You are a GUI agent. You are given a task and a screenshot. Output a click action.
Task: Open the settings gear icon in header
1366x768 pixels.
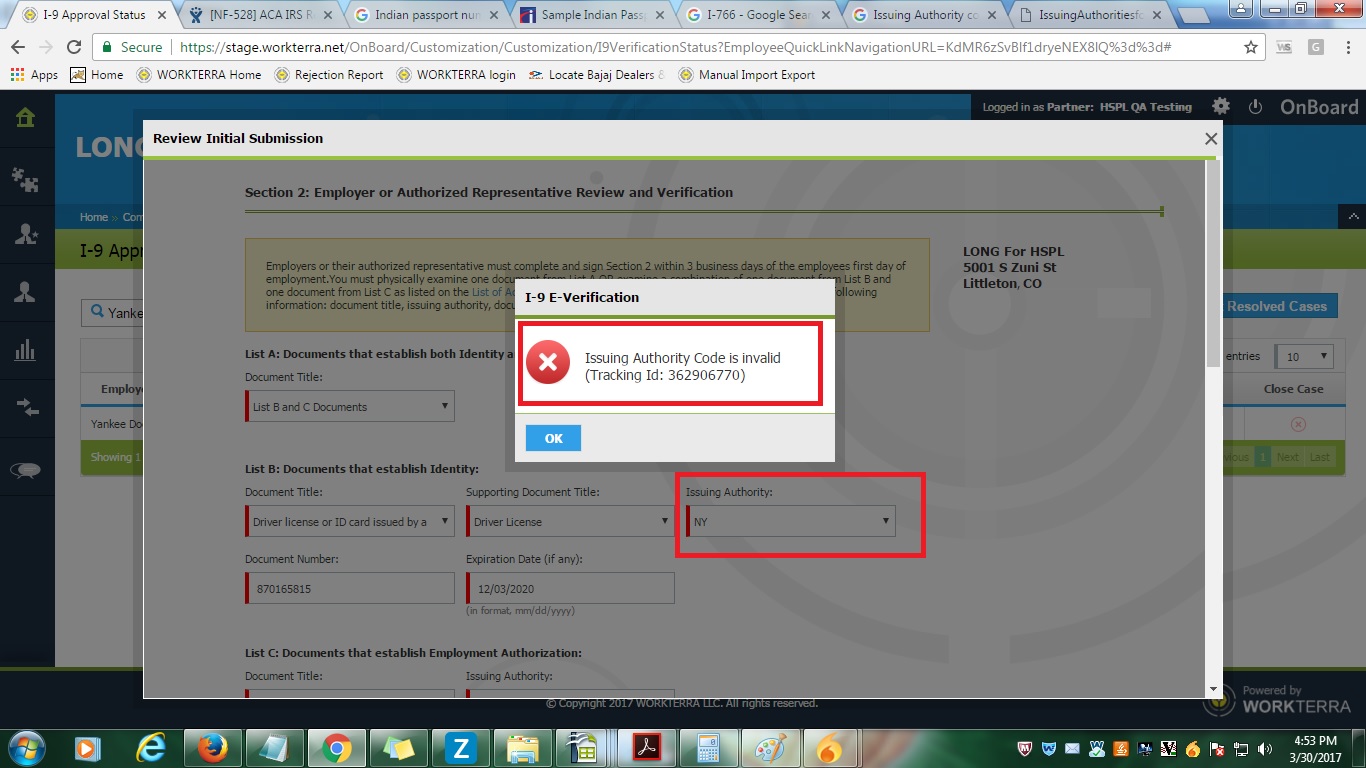coord(1221,107)
